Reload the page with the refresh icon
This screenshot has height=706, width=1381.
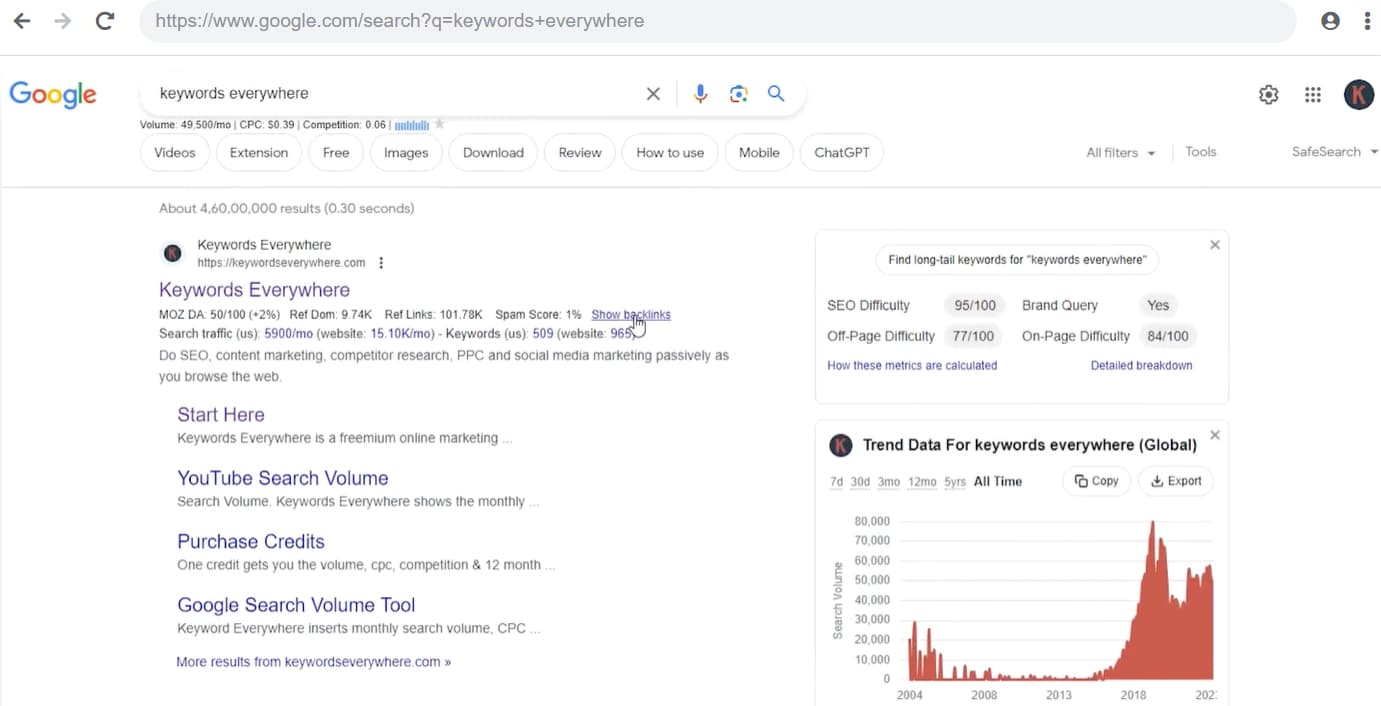(104, 21)
